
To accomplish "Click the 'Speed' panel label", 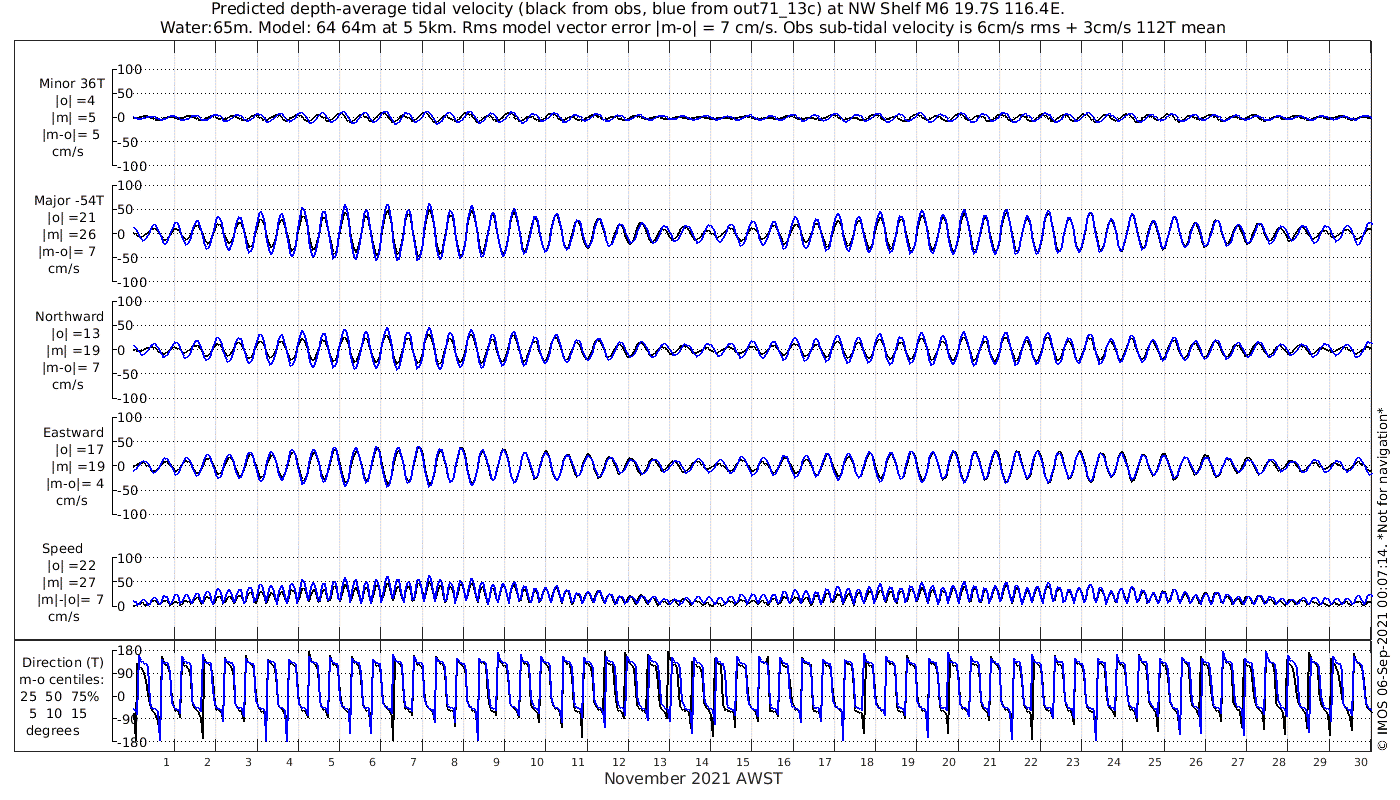I will coord(62,549).
